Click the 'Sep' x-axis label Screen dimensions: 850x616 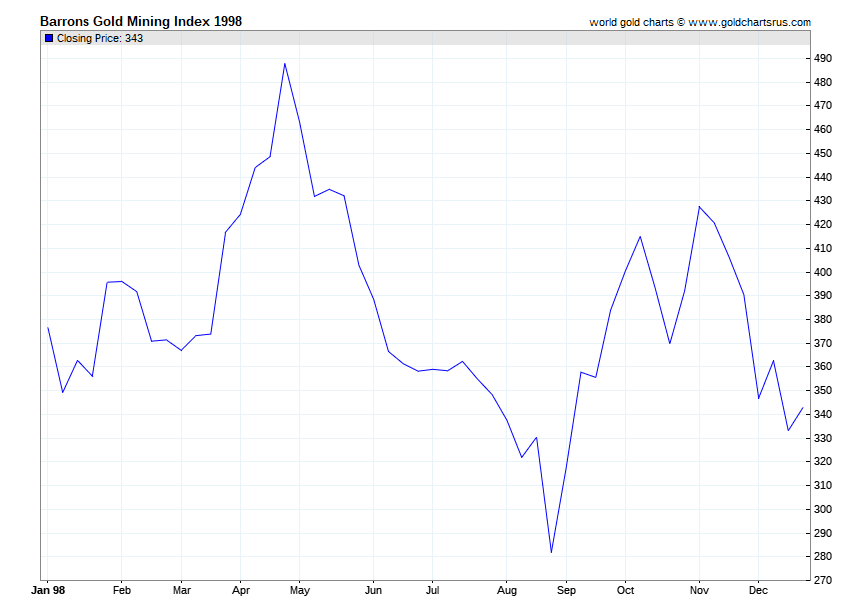[566, 590]
